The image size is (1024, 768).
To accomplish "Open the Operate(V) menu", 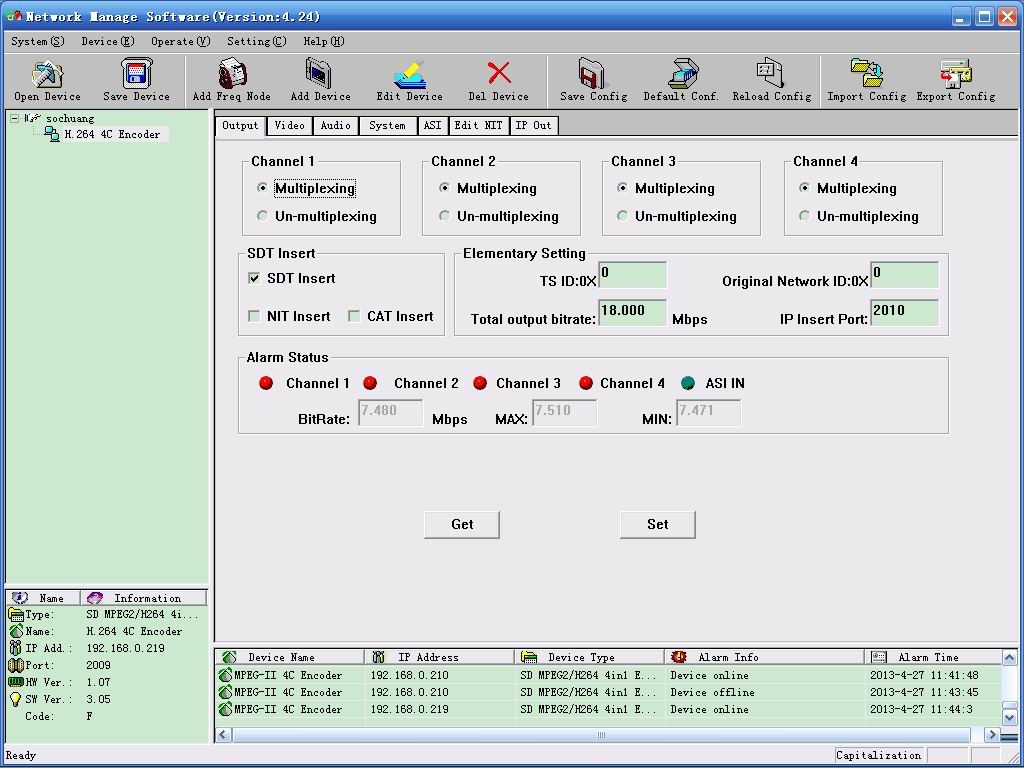I will coord(181,41).
